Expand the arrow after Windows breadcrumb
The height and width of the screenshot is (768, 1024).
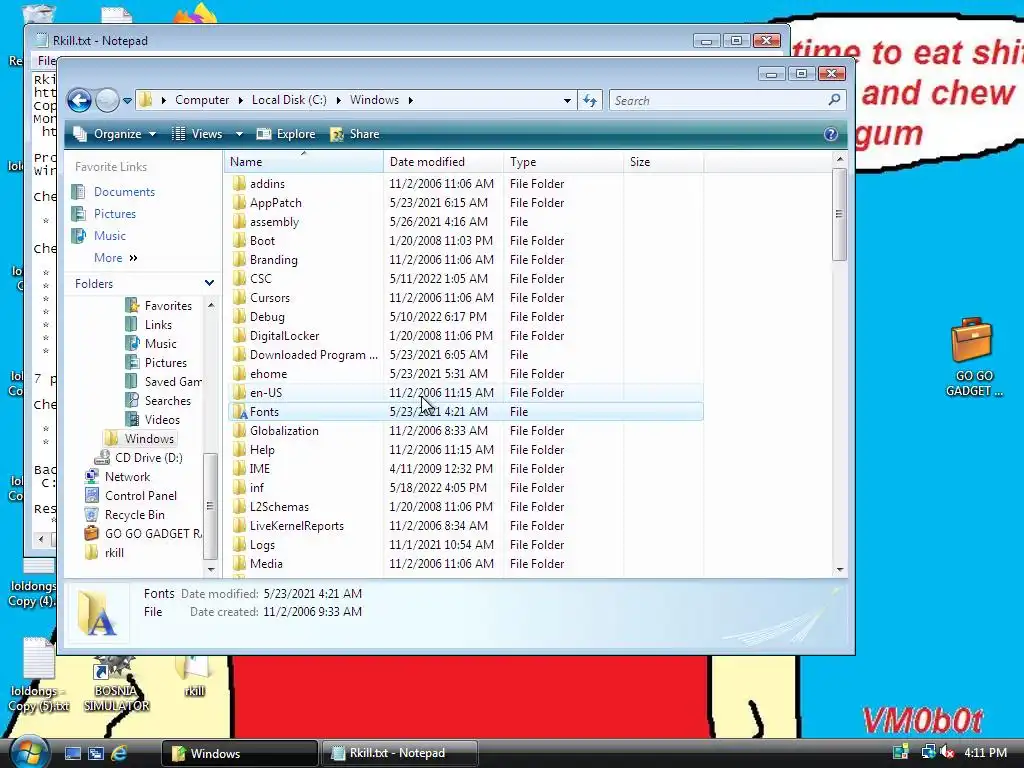[411, 100]
